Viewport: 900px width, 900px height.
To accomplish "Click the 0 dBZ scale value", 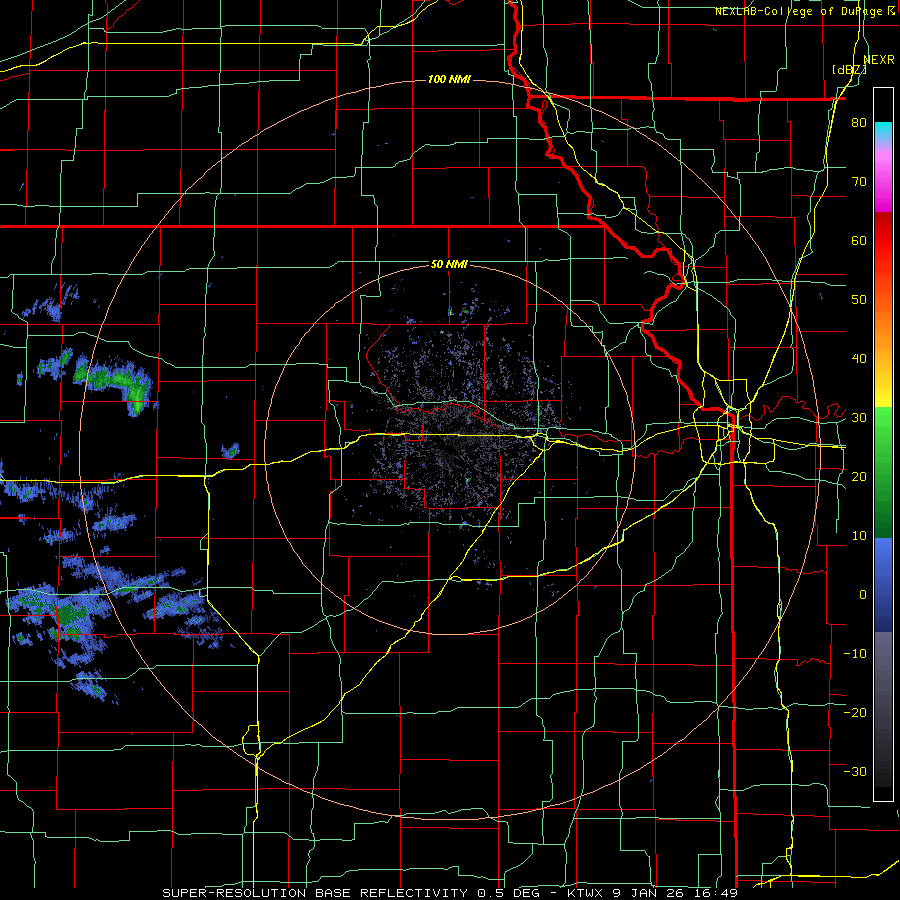I will [863, 595].
